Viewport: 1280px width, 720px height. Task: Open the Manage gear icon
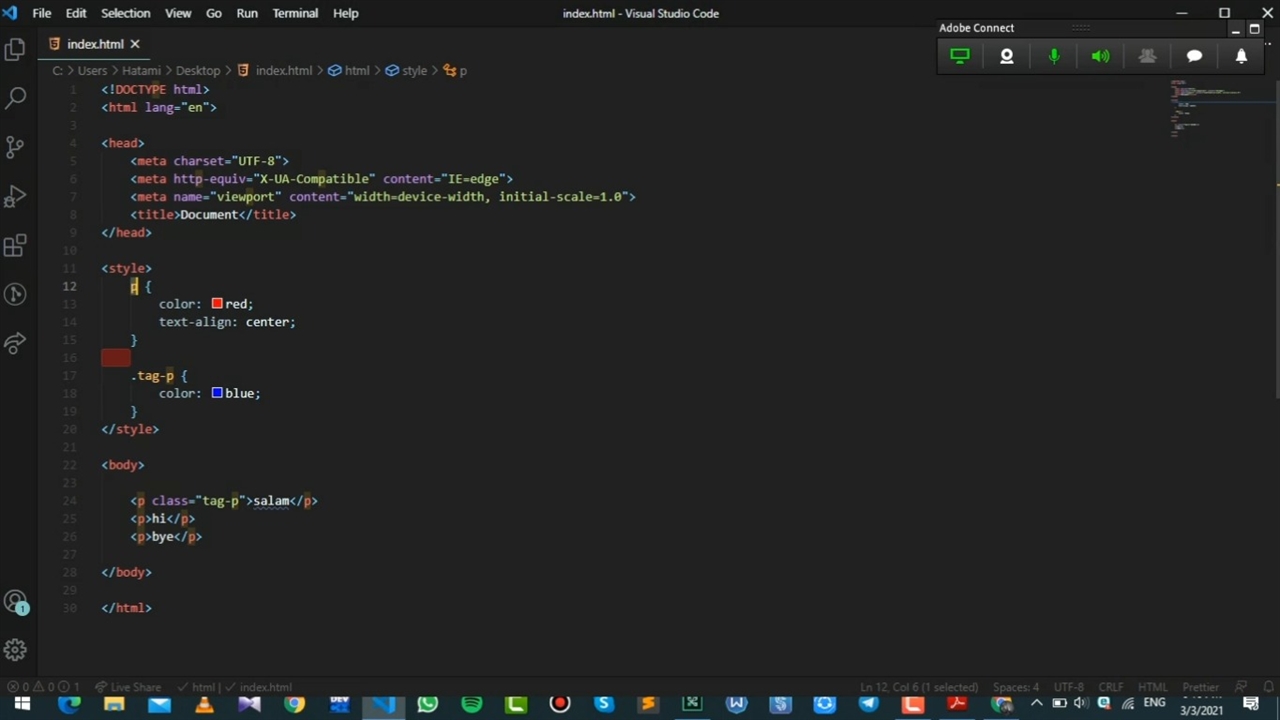click(15, 651)
